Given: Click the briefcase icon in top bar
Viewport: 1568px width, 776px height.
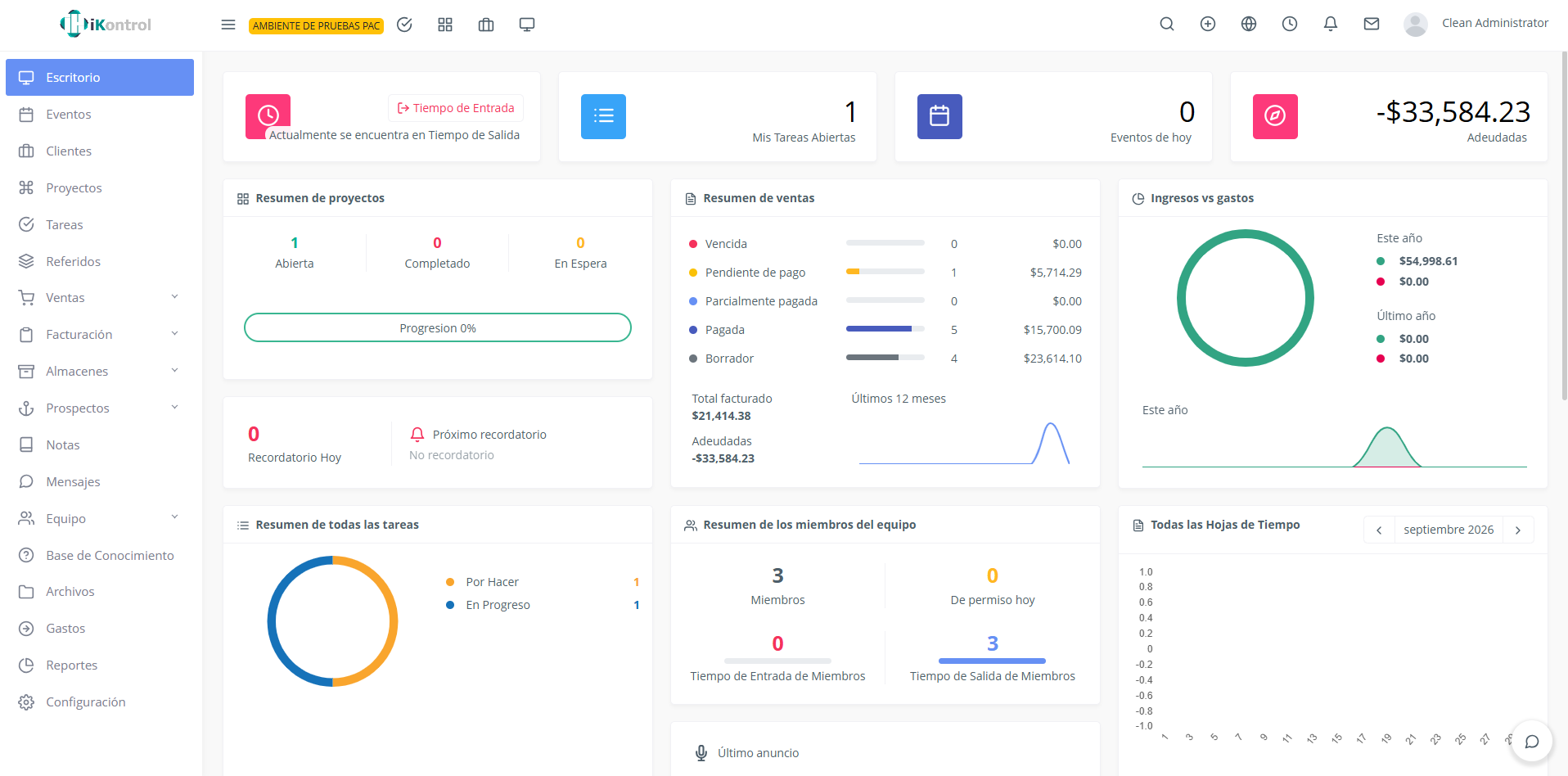Looking at the screenshot, I should point(486,25).
